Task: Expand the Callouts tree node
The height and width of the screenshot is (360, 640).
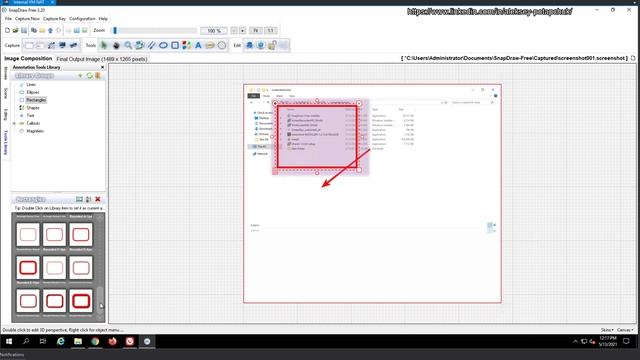Action: pyautogui.click(x=15, y=123)
